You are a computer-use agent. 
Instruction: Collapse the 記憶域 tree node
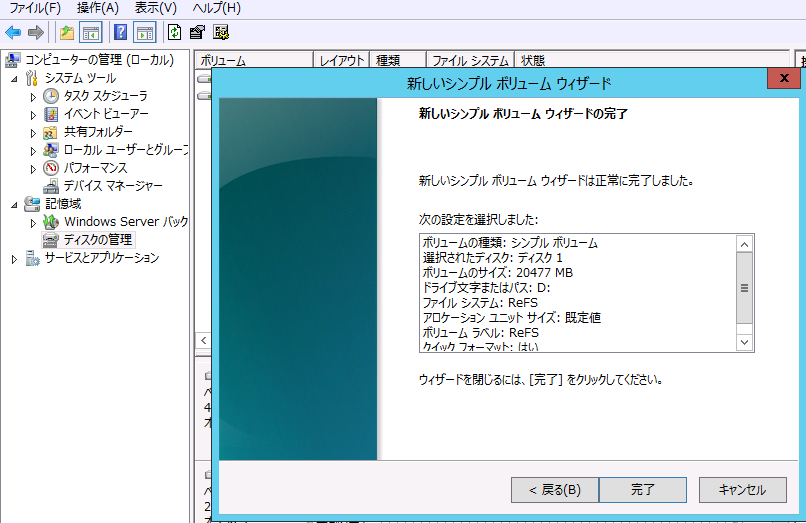[x=14, y=204]
